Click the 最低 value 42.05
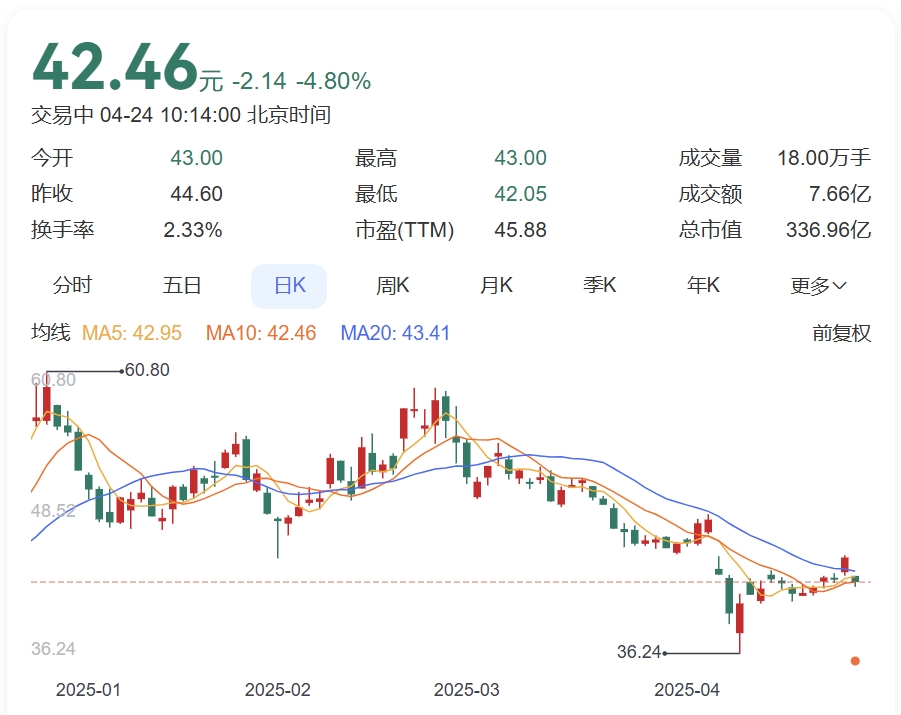901x715 pixels. (521, 194)
